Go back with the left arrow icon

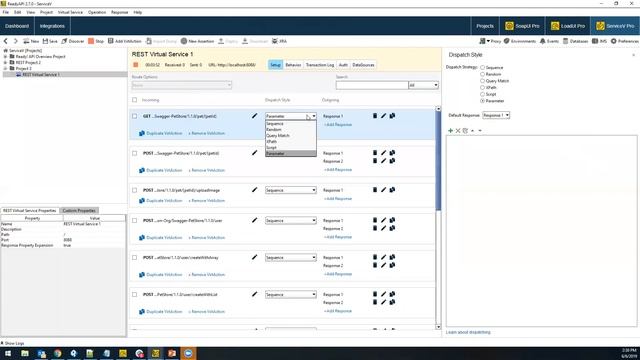6,41
